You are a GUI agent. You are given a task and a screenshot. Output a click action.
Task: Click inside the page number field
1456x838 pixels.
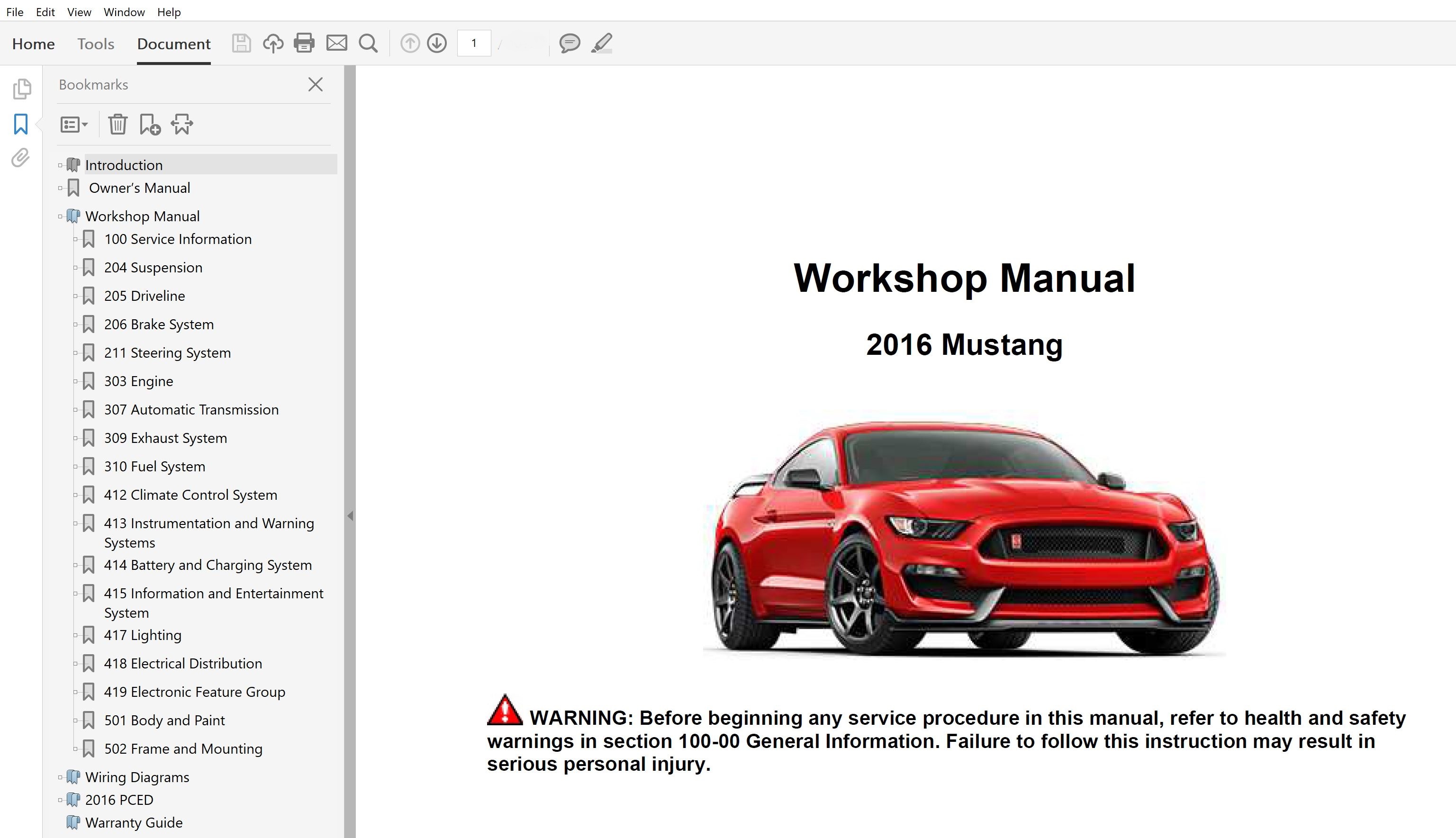(473, 43)
